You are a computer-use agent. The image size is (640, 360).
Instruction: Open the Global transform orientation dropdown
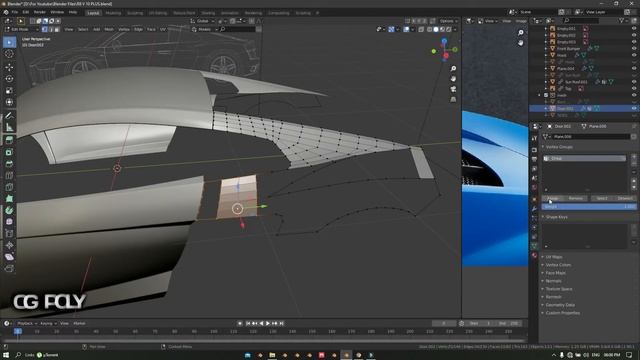coord(203,21)
